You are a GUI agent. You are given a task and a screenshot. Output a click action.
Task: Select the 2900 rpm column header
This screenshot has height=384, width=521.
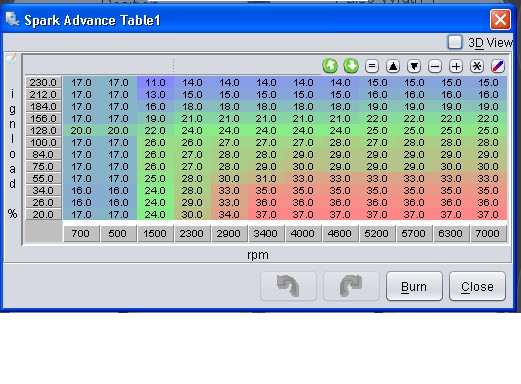pyautogui.click(x=229, y=233)
